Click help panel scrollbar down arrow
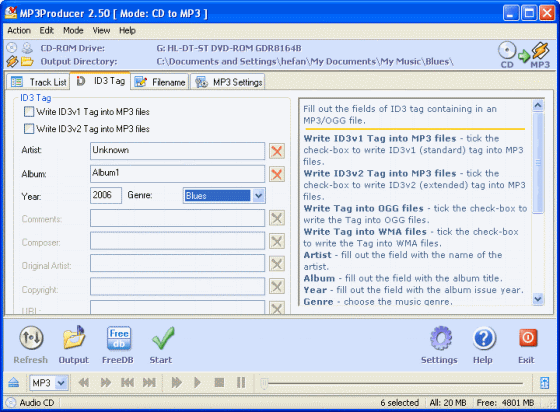This screenshot has height=412, width=560. click(538, 299)
